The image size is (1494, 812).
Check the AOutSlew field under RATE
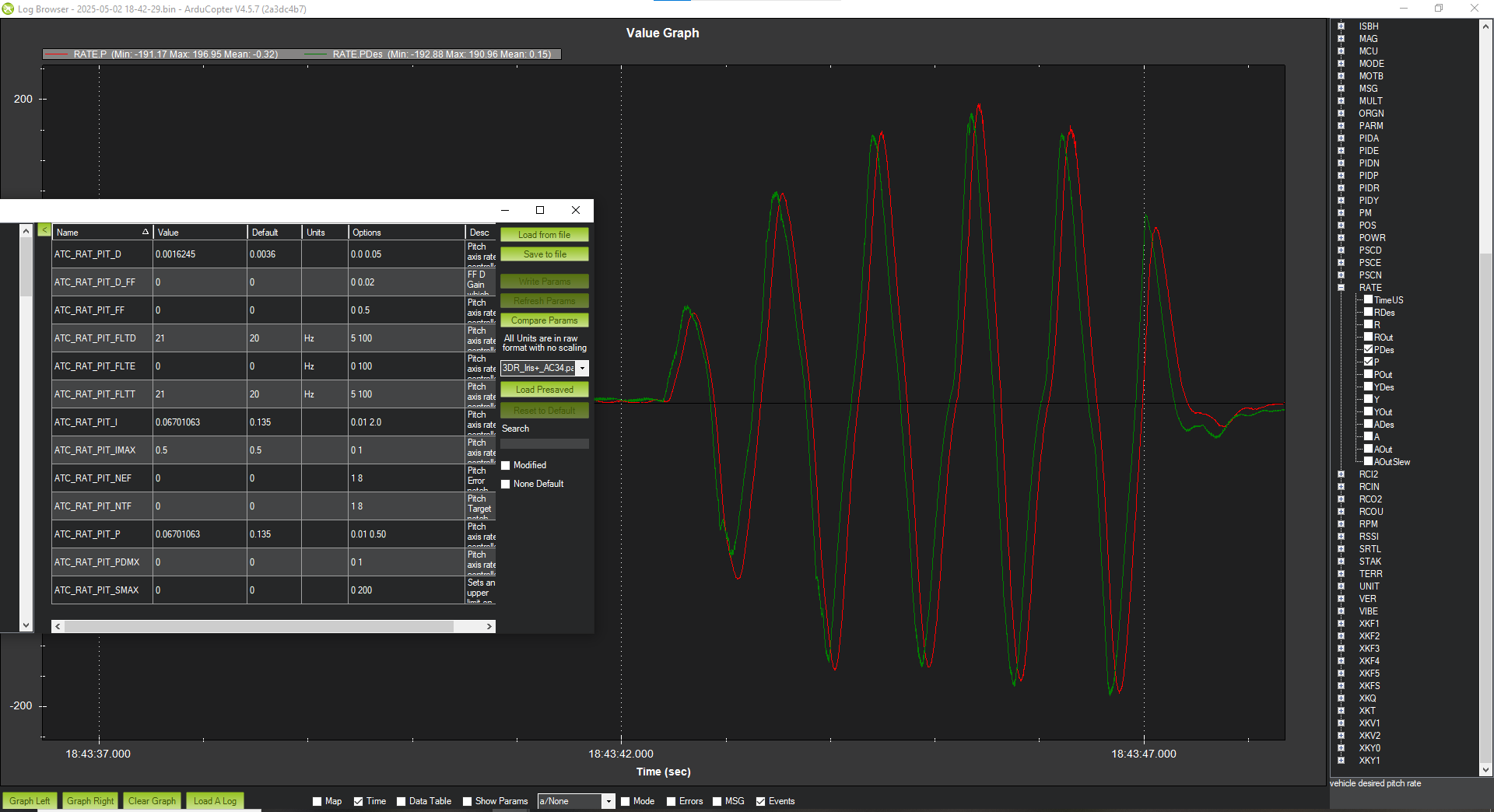[x=1369, y=461]
